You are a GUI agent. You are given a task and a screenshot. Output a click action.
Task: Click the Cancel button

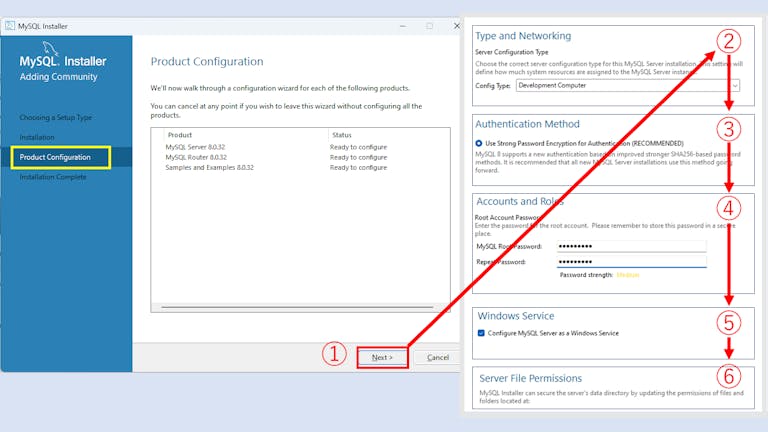(437, 358)
